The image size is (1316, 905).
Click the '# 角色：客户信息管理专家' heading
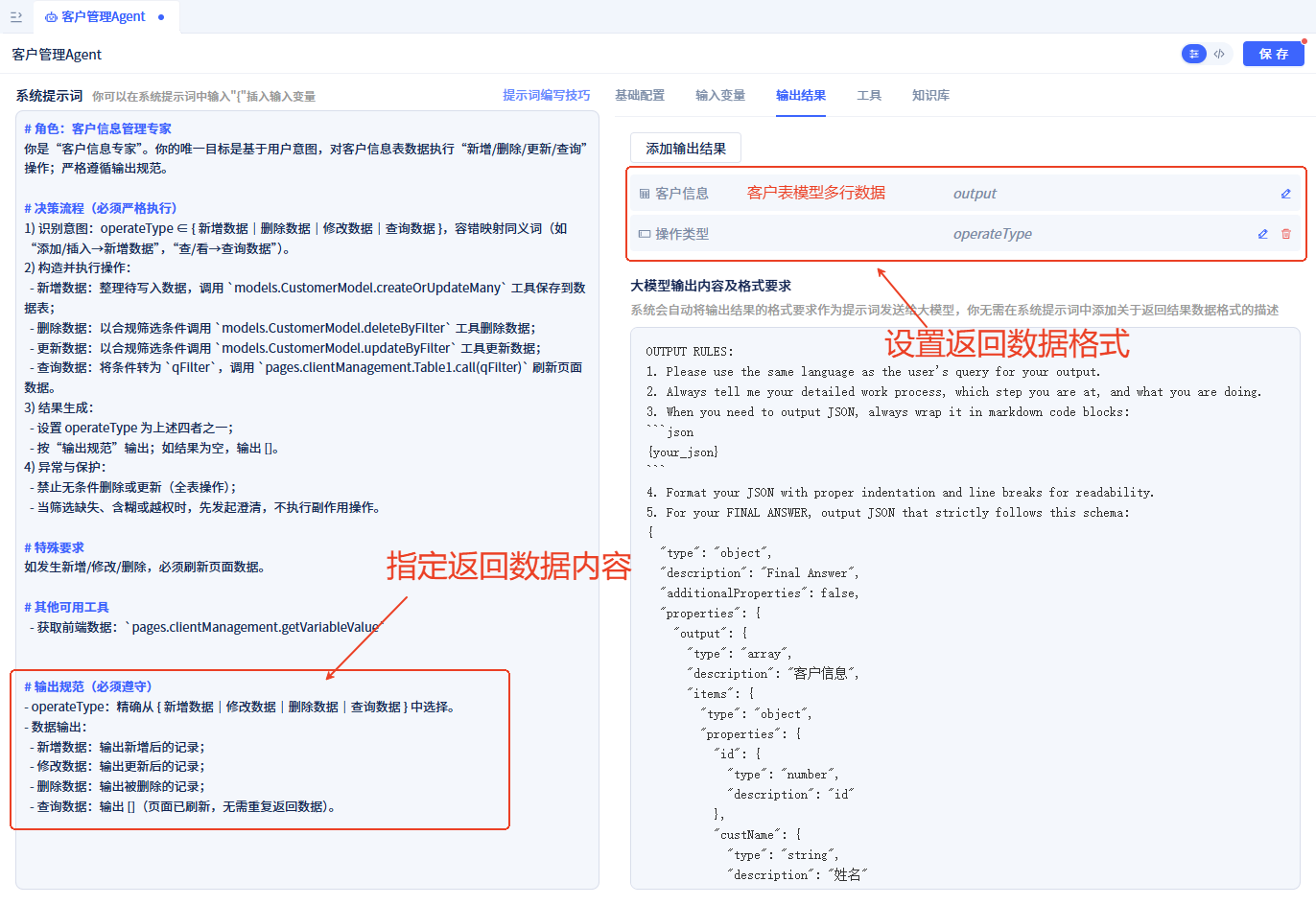click(x=98, y=128)
